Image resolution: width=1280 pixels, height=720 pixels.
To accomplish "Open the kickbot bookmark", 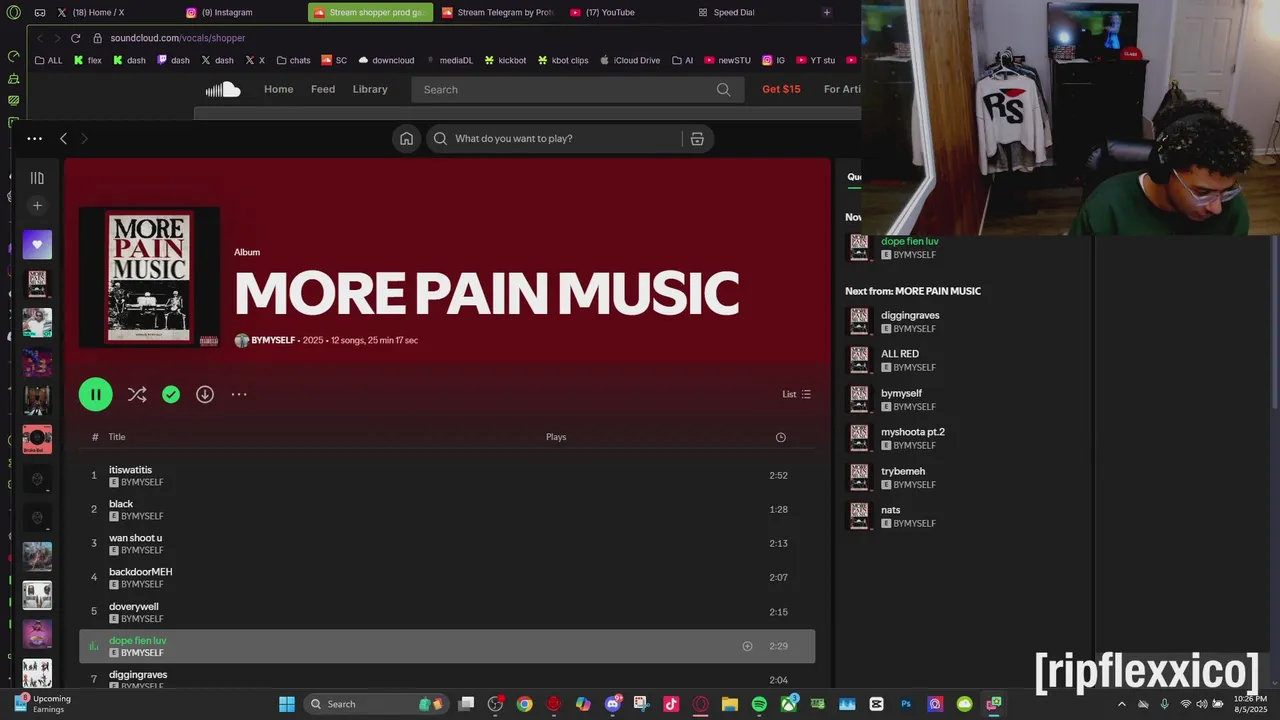I will (x=505, y=60).
